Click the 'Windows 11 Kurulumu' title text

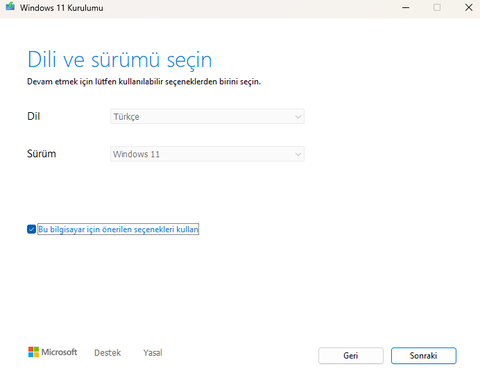tap(62, 8)
